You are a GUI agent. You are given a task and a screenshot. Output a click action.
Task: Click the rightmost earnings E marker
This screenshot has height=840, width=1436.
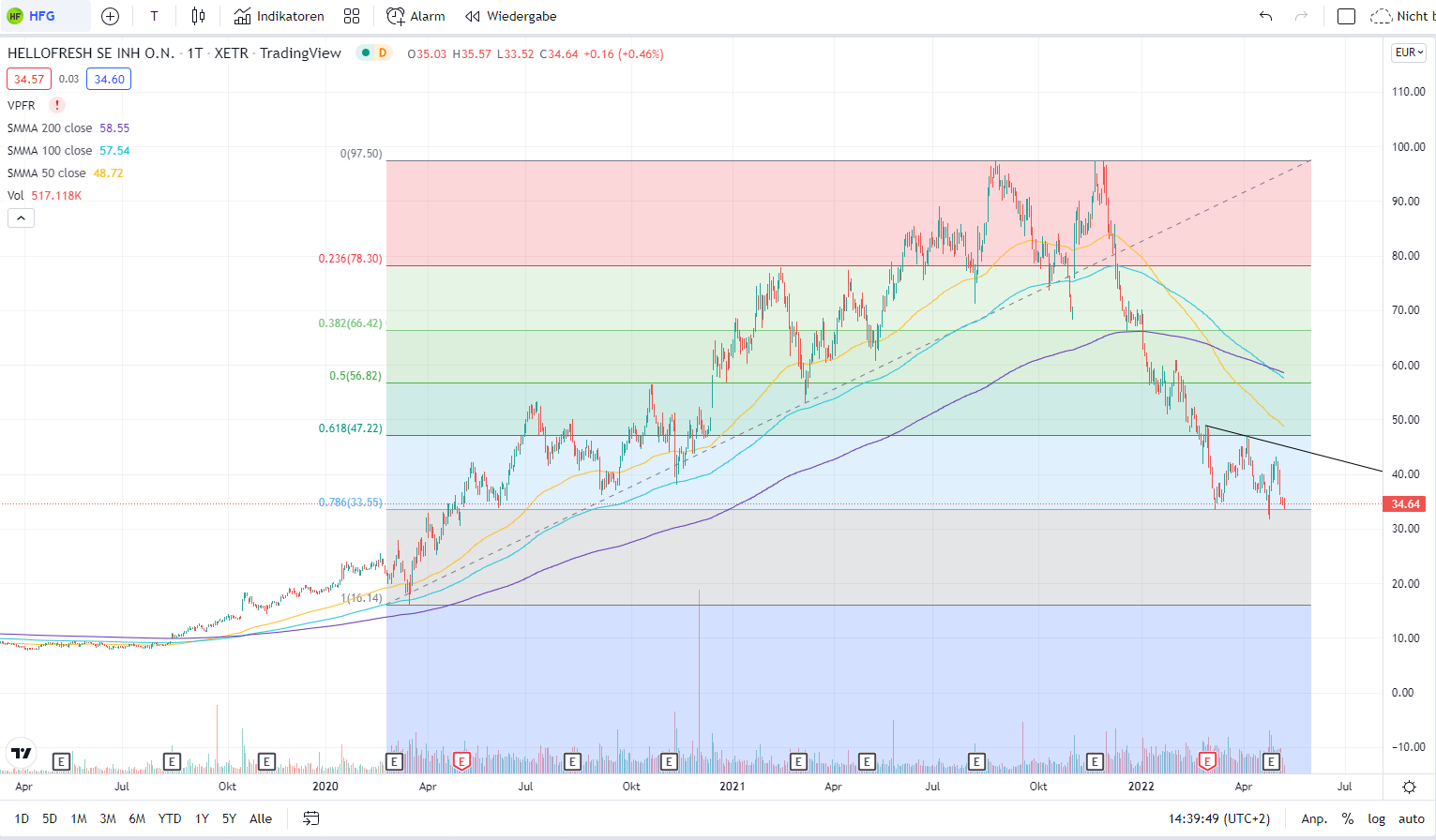click(x=1272, y=761)
